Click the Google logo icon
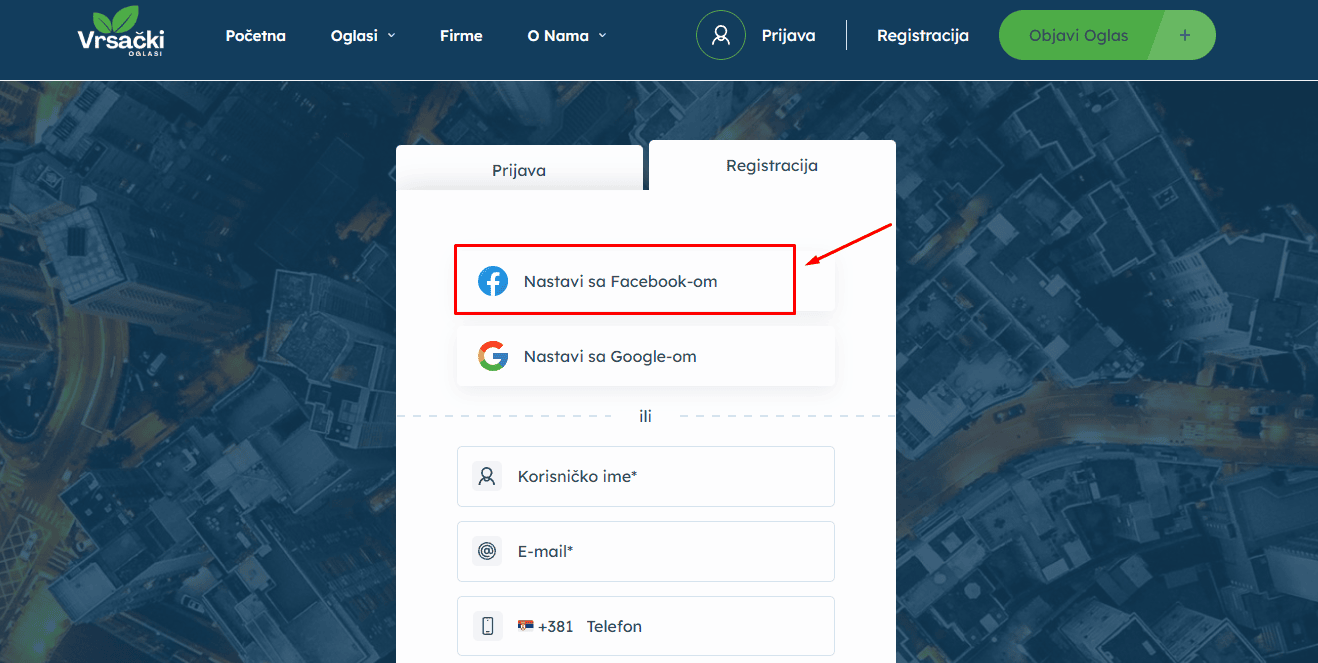Viewport: 1318px width, 663px height. pos(493,356)
